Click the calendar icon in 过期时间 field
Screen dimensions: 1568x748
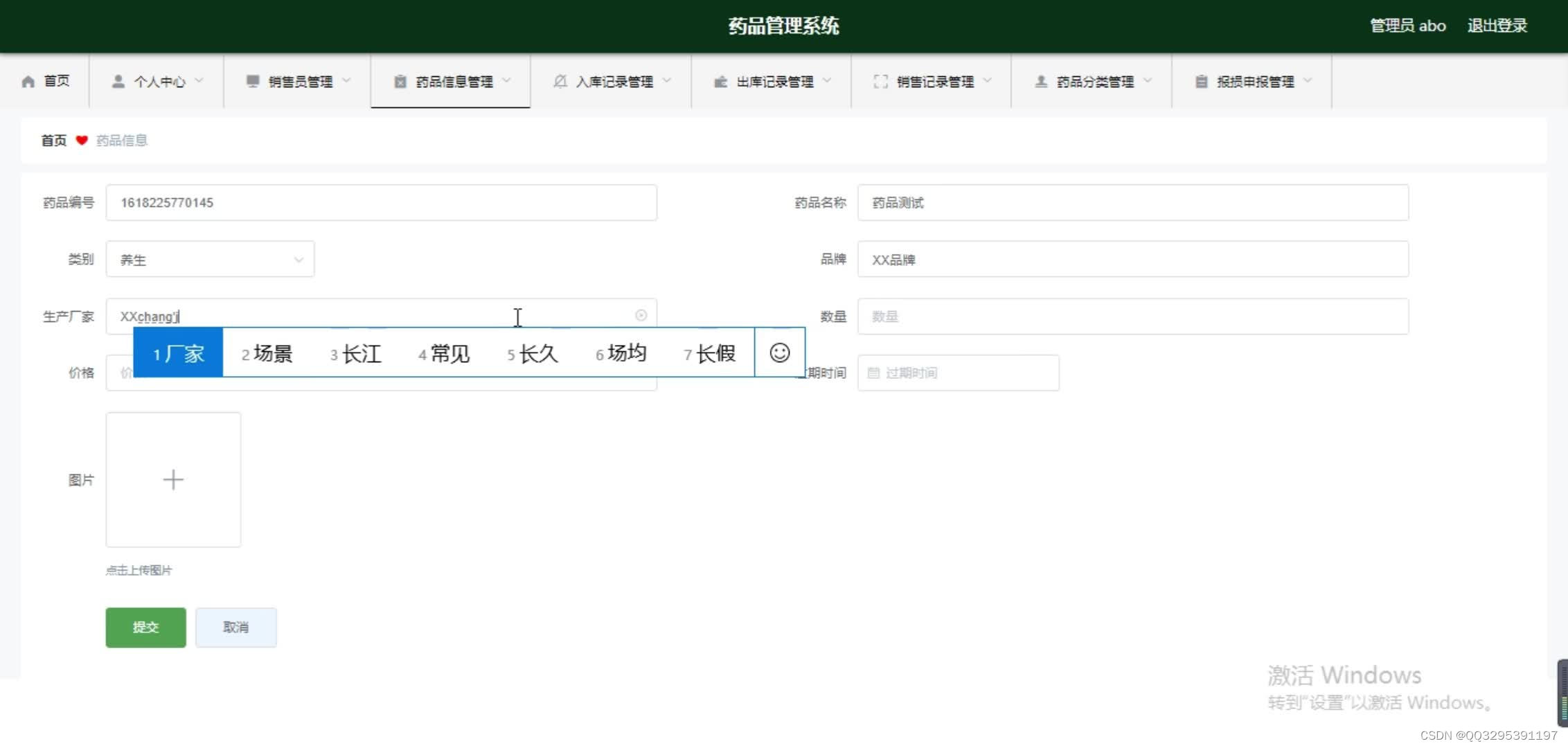873,373
